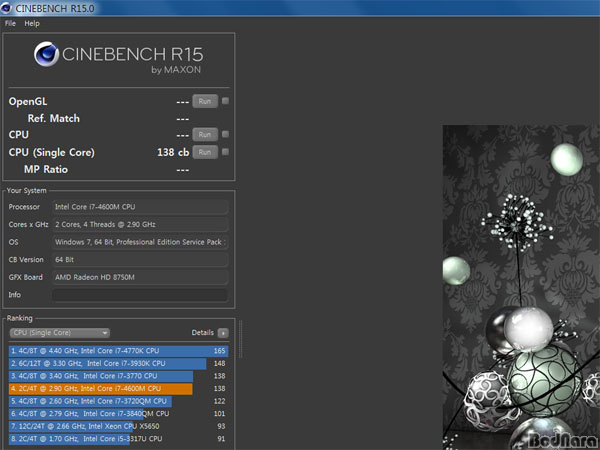Image resolution: width=600 pixels, height=450 pixels.
Task: Select ranking row Intel Core i7-3930K CPU
Action: 118,364
